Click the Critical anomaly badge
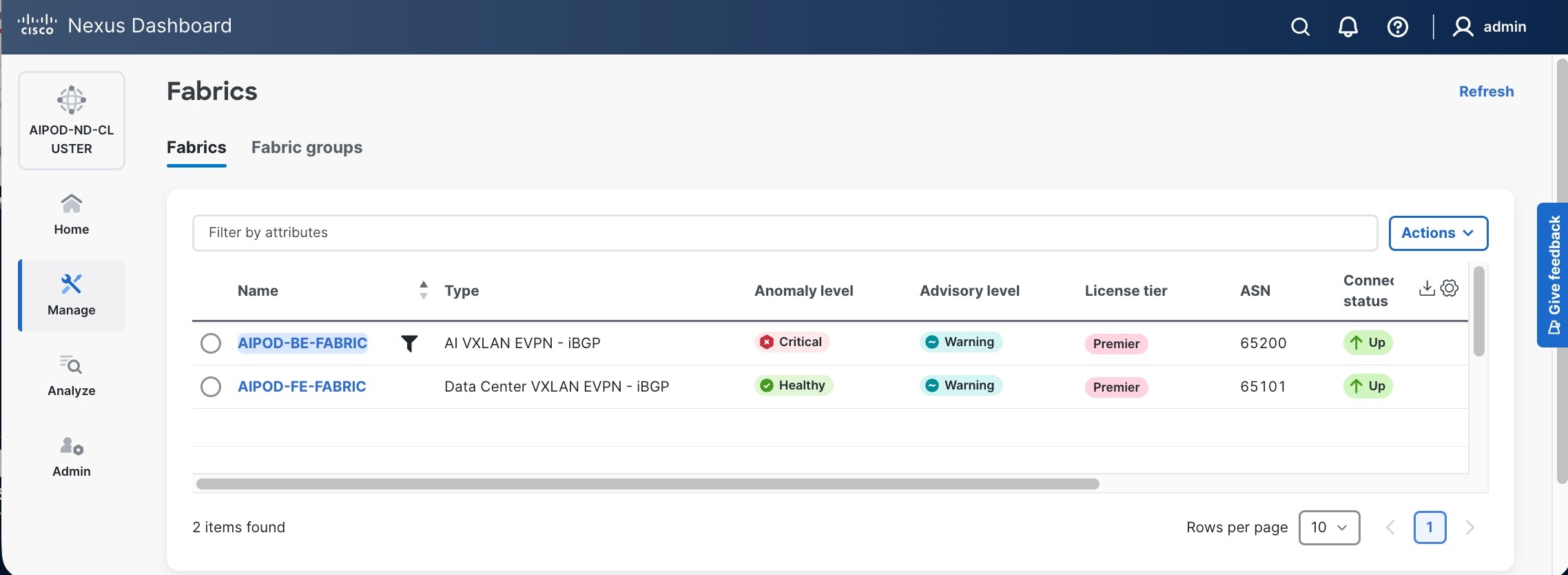 point(792,342)
